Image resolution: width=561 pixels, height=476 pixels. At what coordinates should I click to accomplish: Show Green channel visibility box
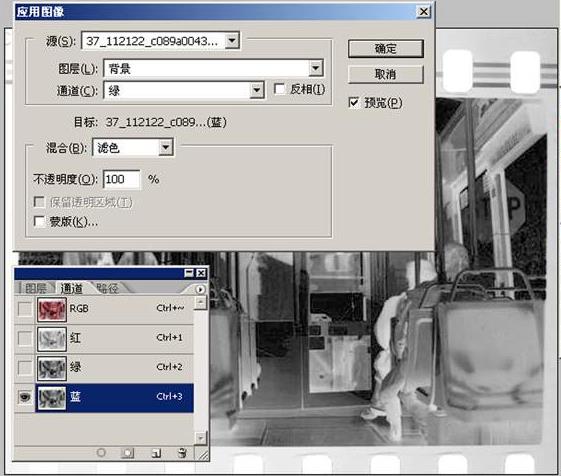[25, 368]
